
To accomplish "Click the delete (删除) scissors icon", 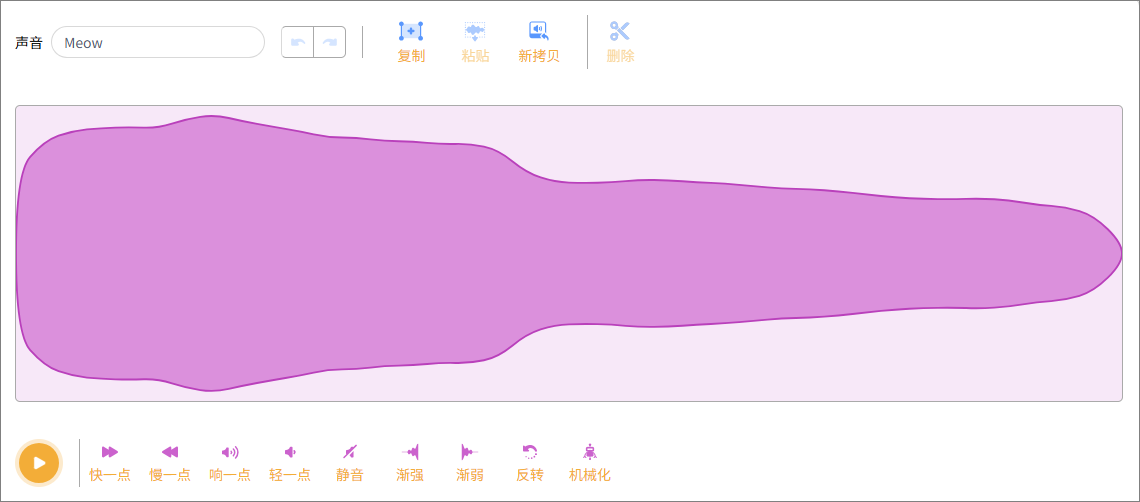I will point(620,31).
